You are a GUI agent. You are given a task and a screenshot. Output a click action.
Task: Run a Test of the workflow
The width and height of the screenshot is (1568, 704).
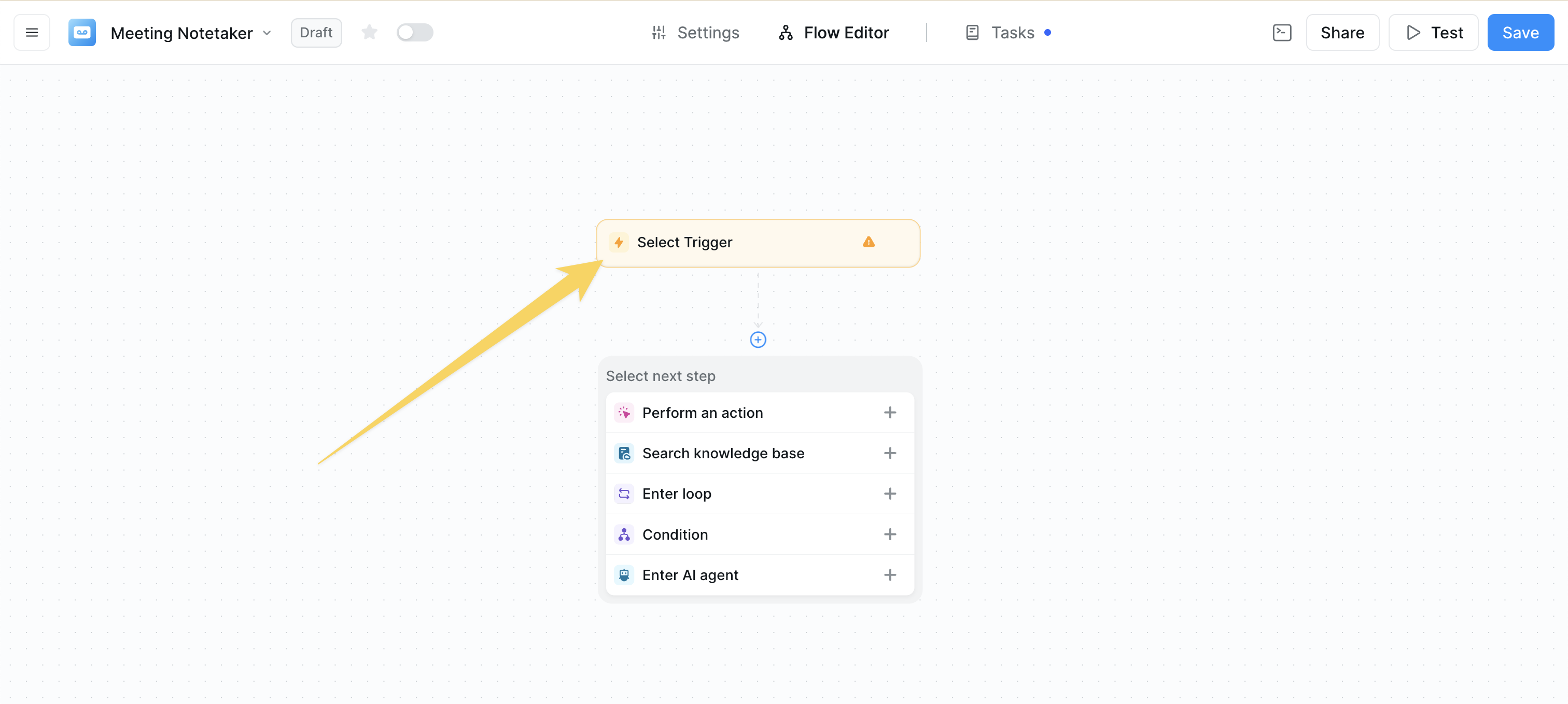[1433, 32]
